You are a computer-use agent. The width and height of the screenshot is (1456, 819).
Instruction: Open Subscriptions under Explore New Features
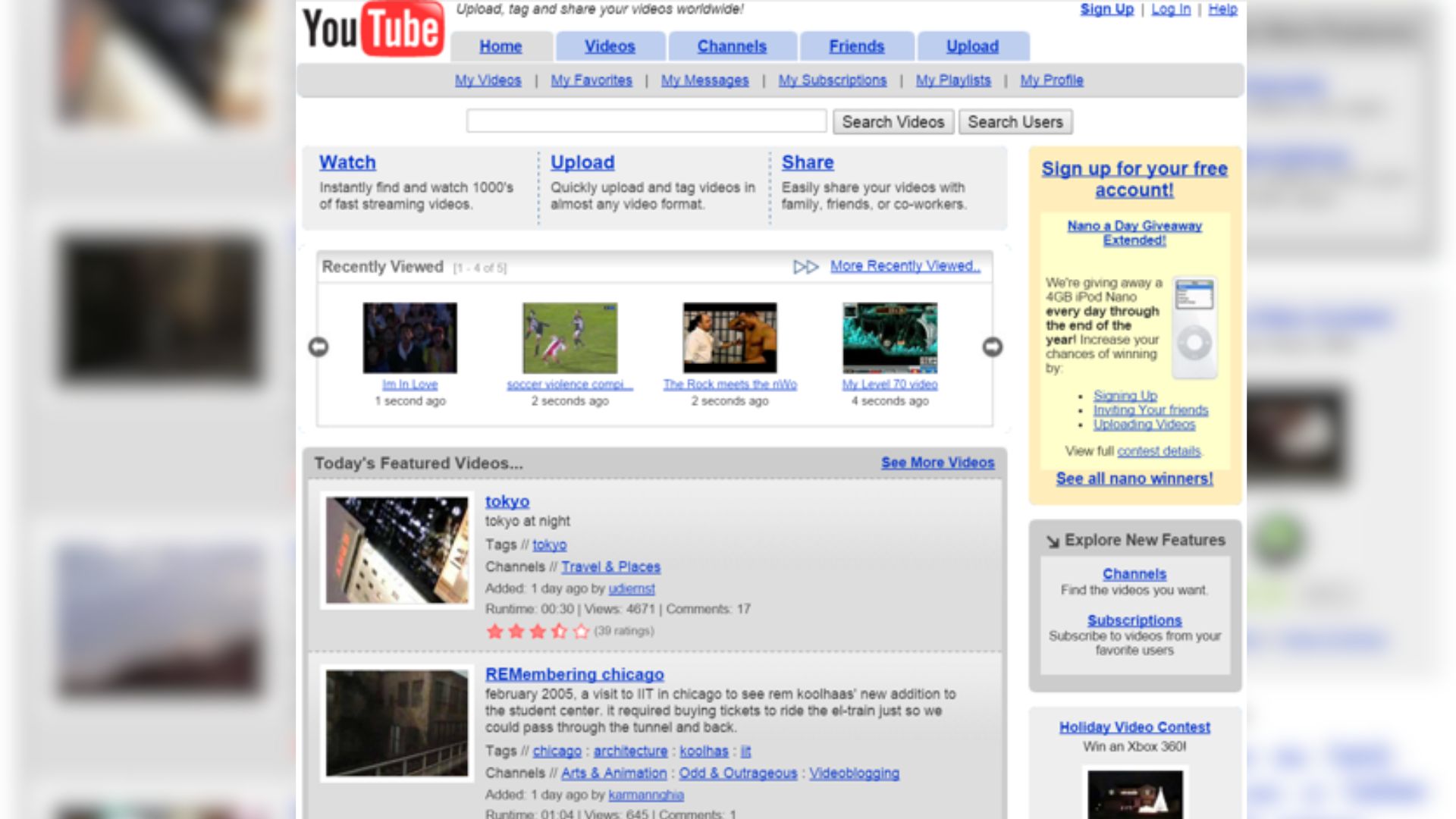click(x=1134, y=620)
